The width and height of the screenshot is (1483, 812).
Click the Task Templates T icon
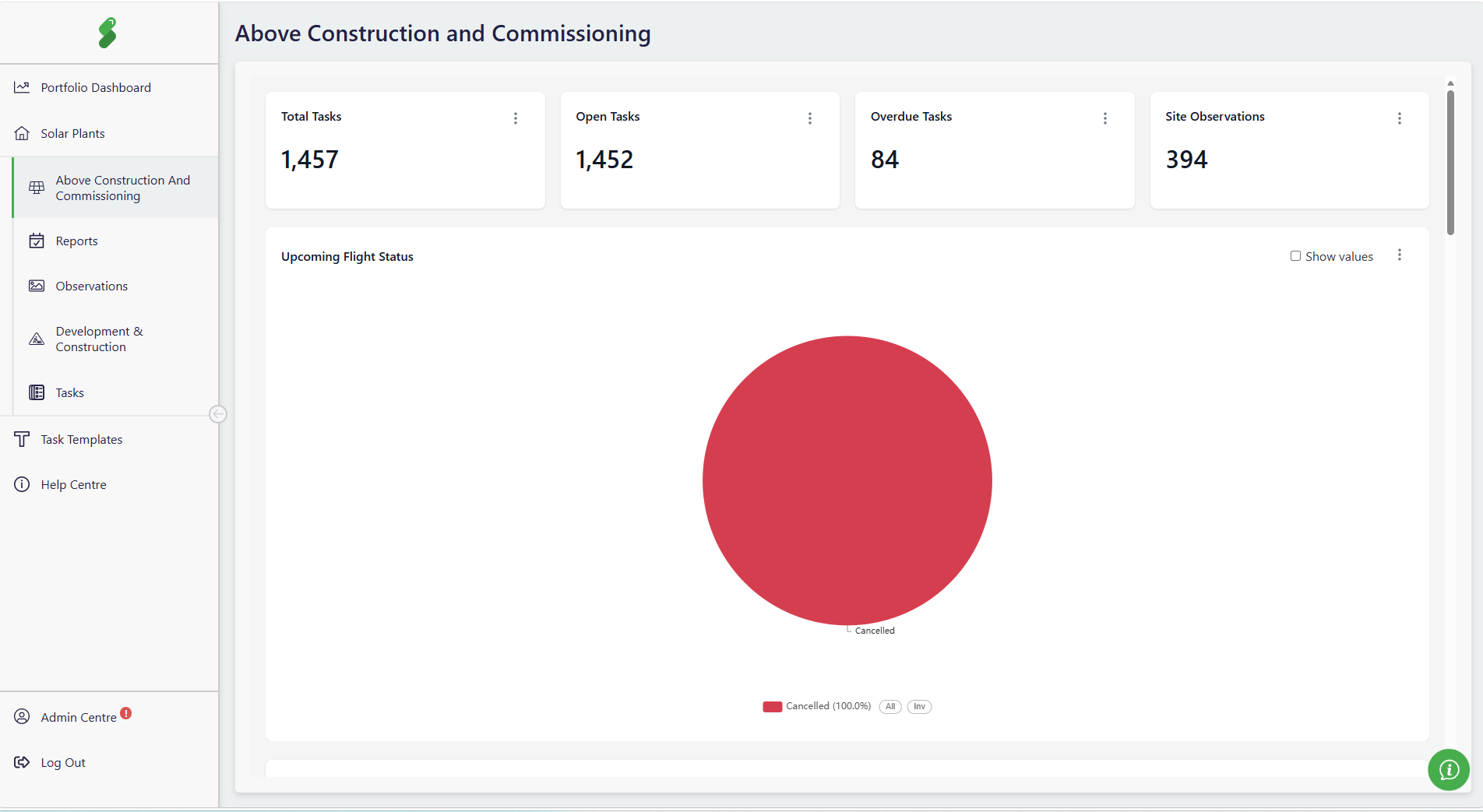[22, 439]
